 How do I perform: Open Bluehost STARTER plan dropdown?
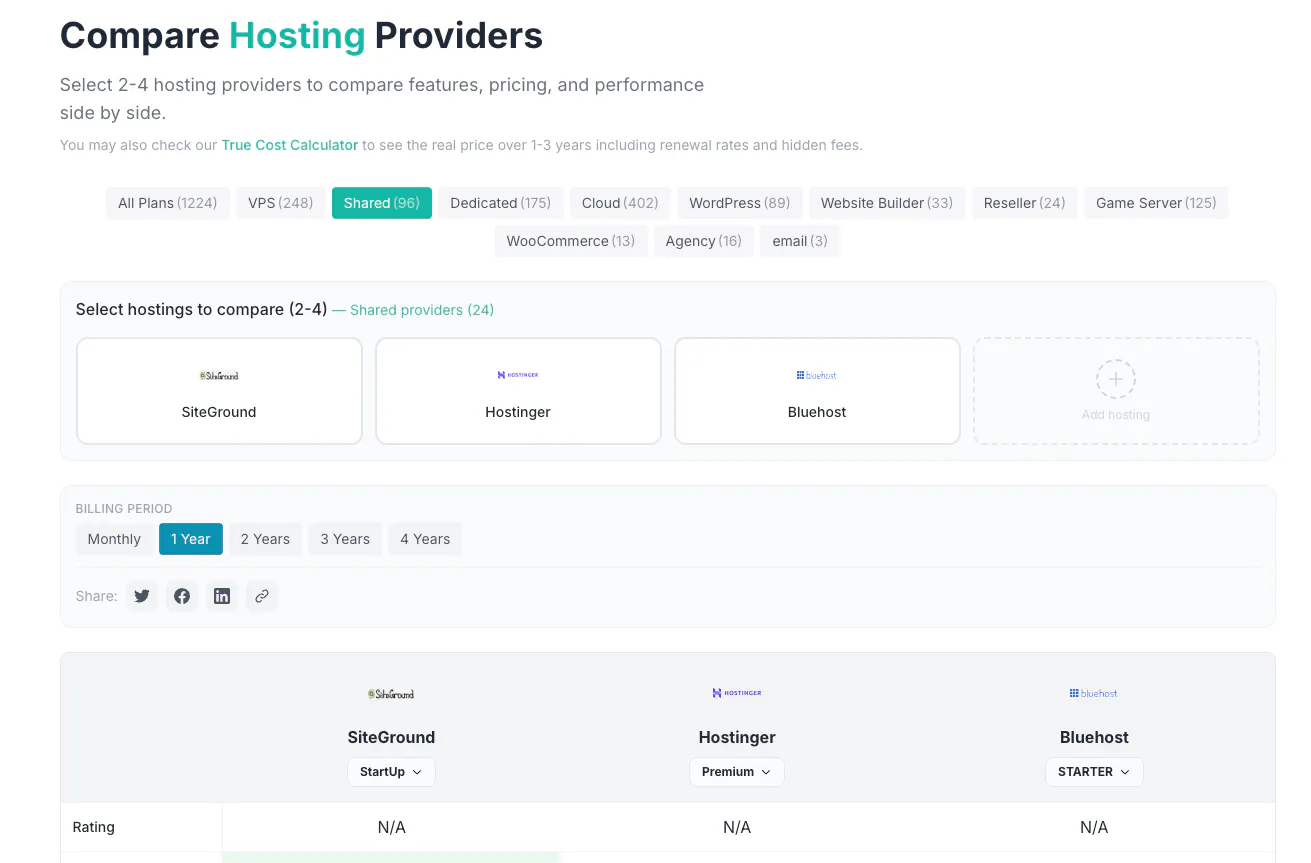point(1094,772)
